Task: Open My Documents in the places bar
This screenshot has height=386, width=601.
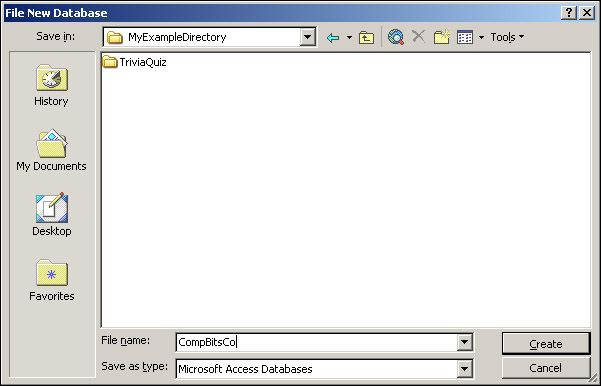Action: tap(51, 150)
